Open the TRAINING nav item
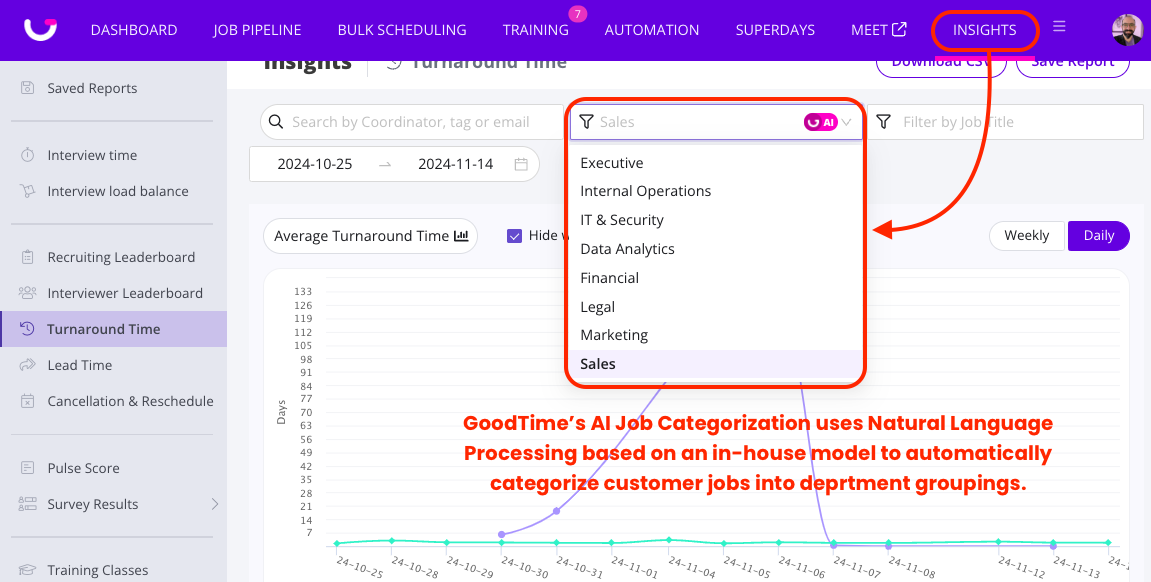 coord(535,30)
